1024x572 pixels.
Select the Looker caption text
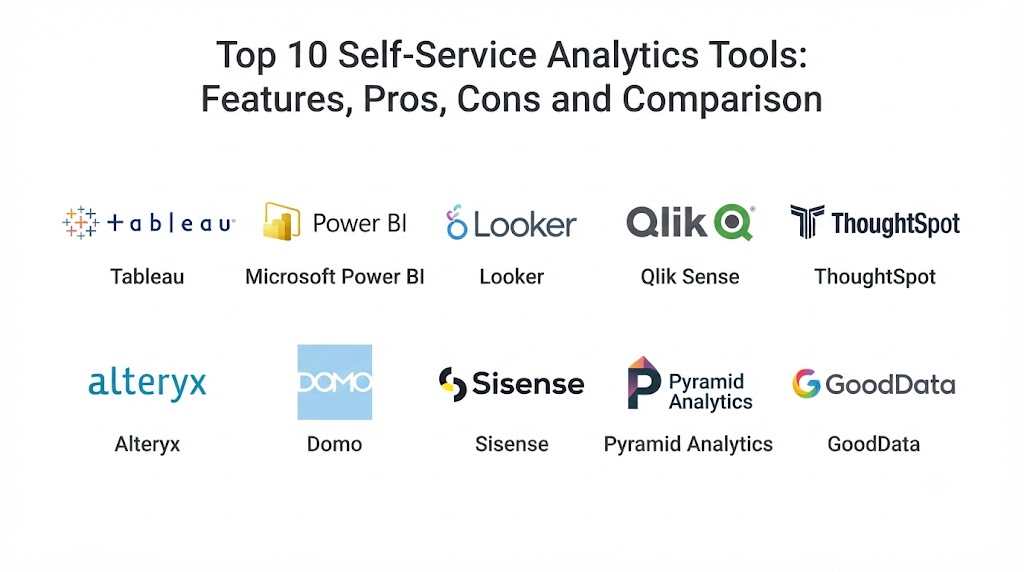point(511,277)
